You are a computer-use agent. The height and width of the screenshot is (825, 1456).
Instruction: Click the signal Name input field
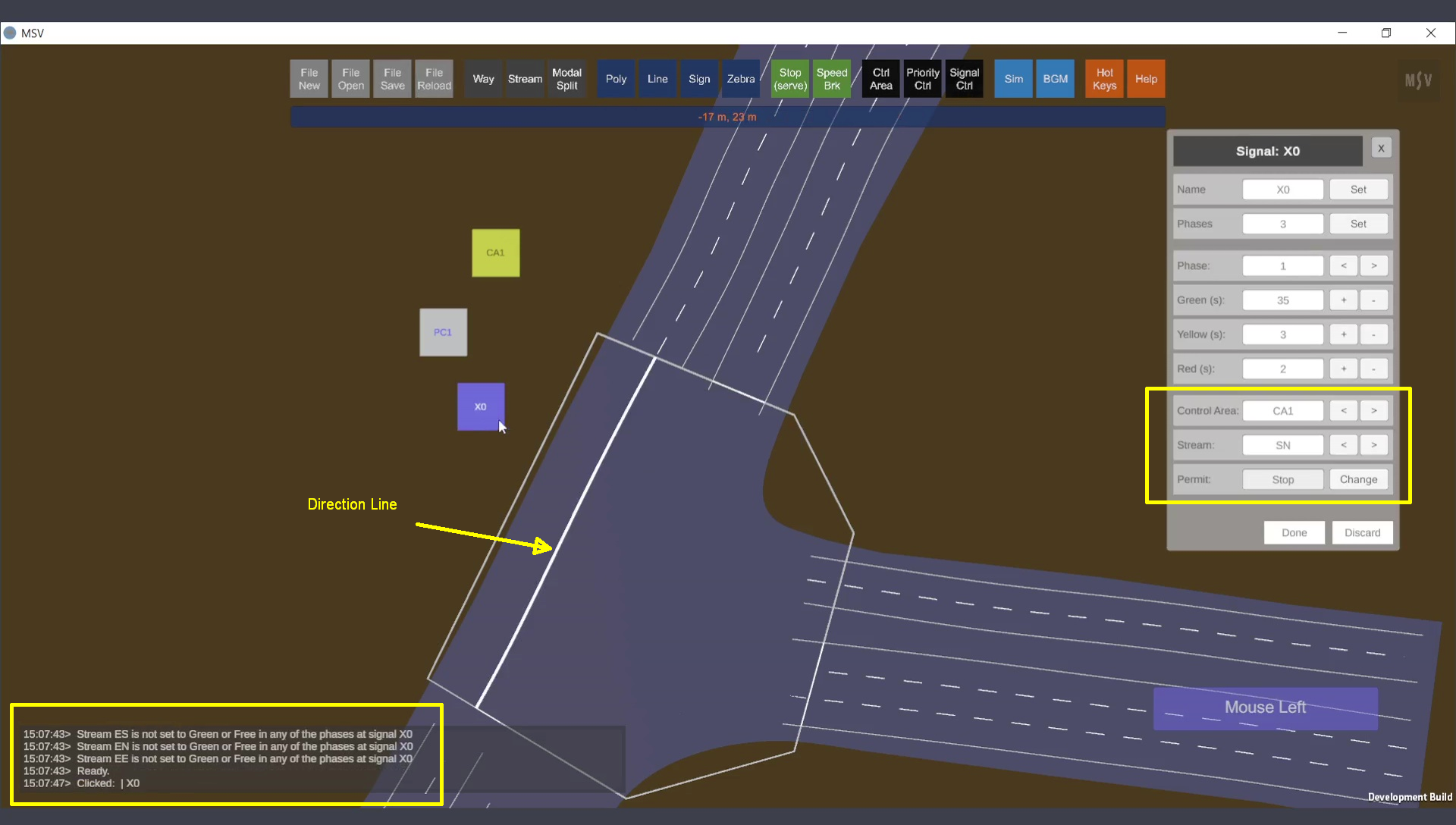tap(1282, 190)
